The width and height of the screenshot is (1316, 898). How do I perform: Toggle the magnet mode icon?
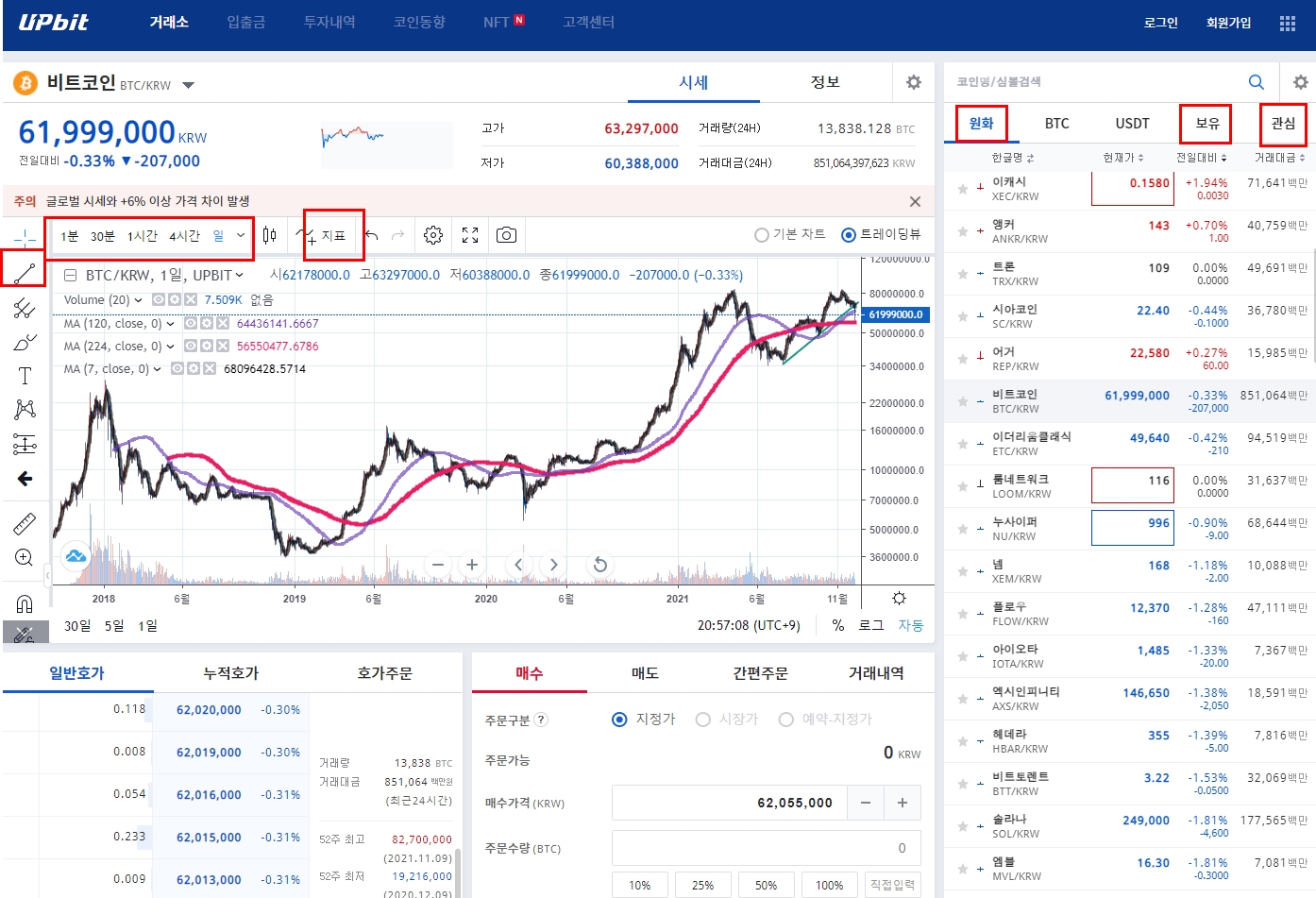coord(25,603)
